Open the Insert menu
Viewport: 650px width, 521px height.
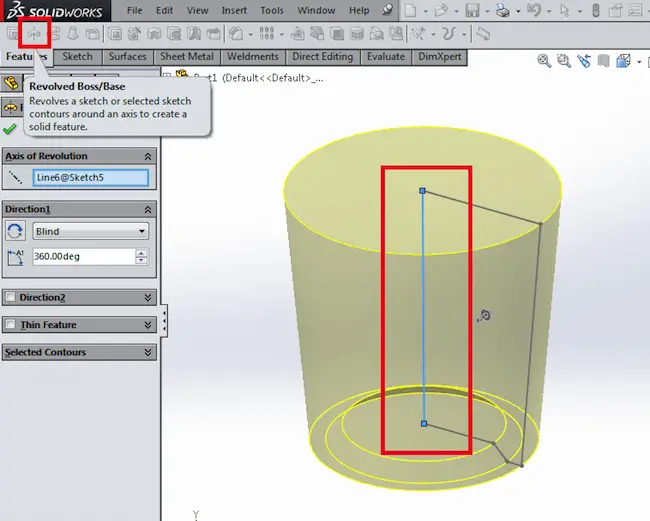(234, 10)
